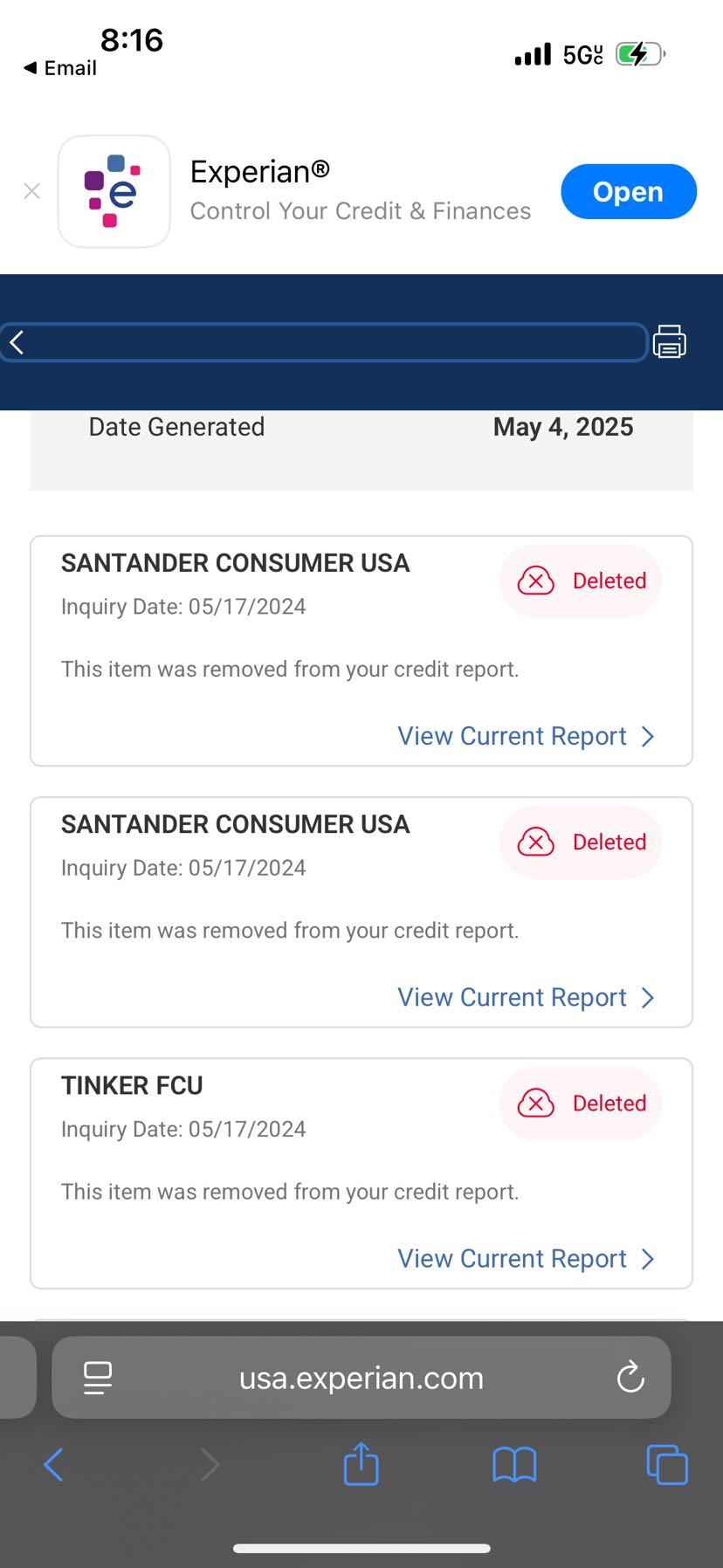723x1568 pixels.
Task: View Current Report for Tinker FCU inquiry
Action: 526,1258
